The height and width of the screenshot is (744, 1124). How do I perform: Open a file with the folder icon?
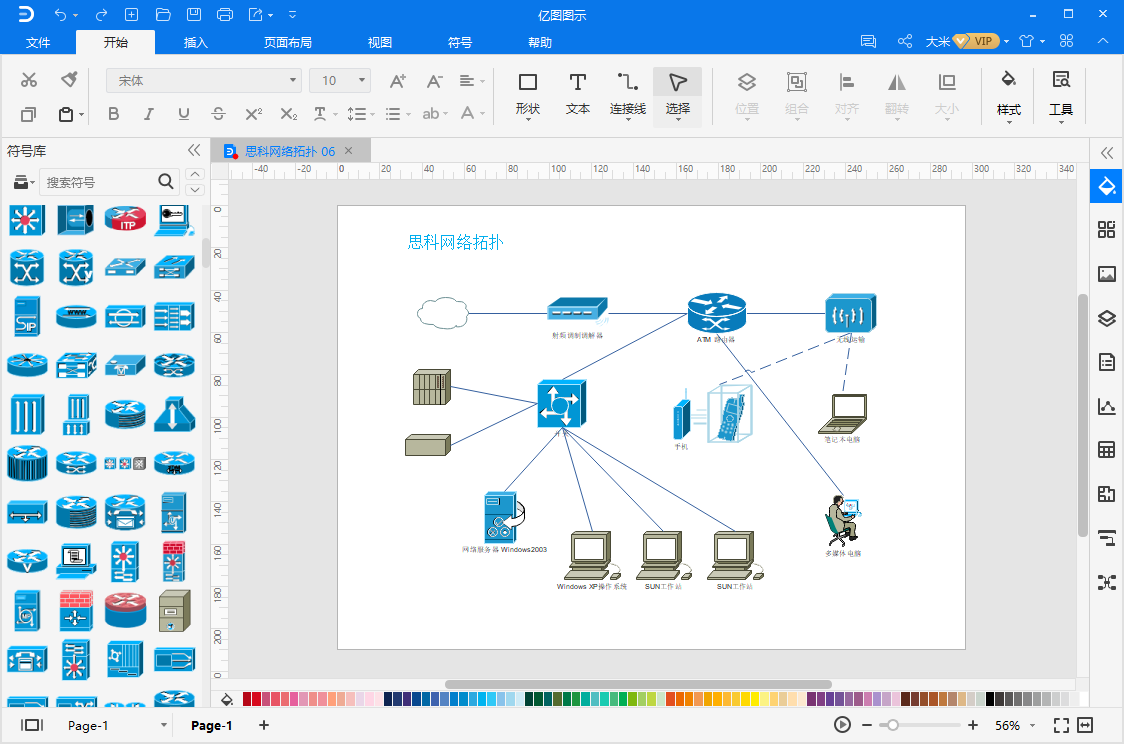(163, 14)
